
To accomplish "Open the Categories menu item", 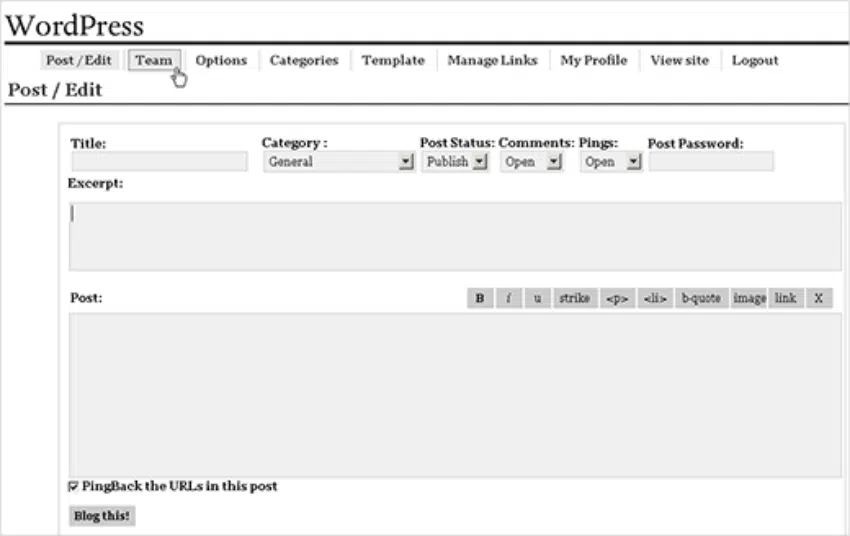I will coord(304,60).
